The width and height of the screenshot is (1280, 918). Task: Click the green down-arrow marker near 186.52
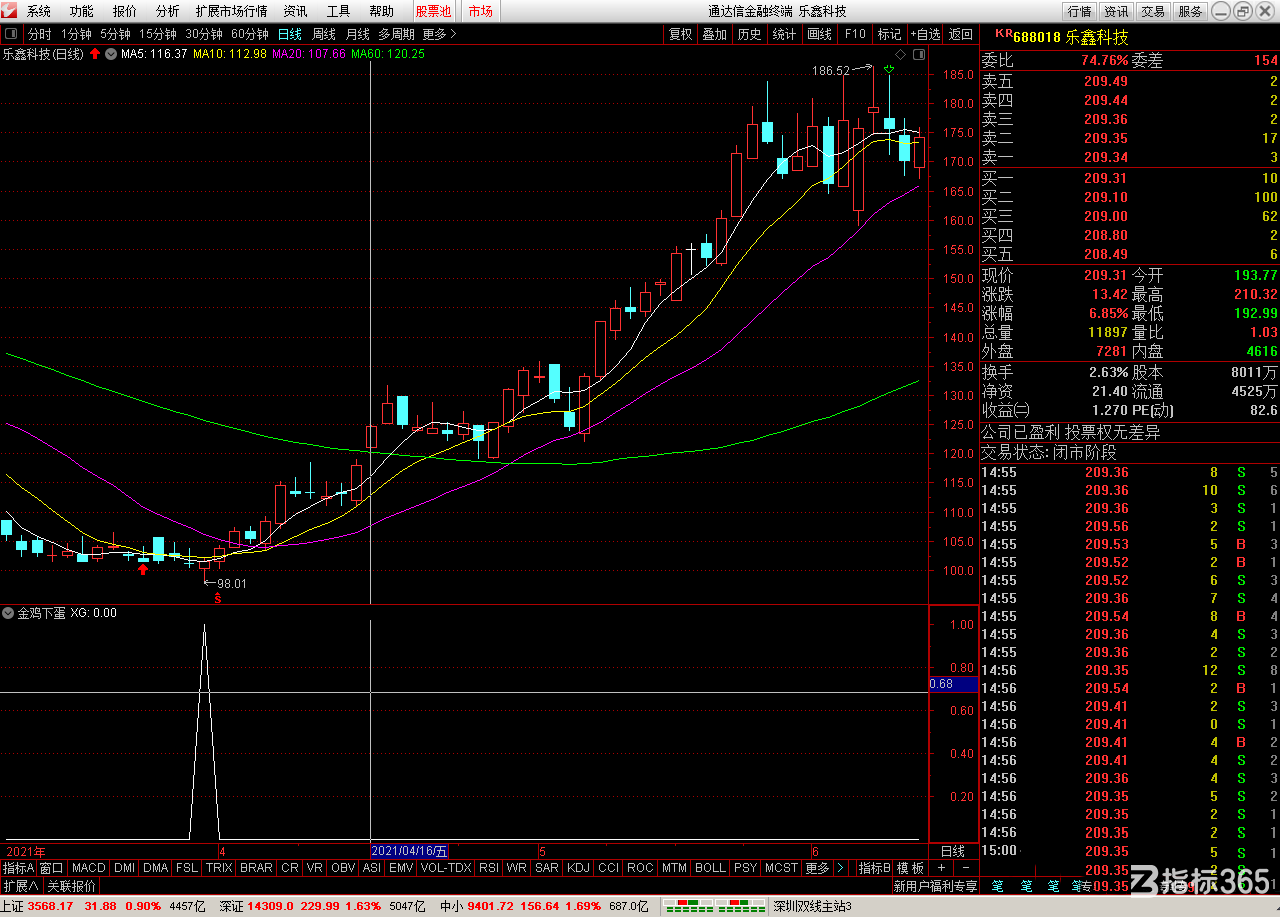(x=888, y=70)
